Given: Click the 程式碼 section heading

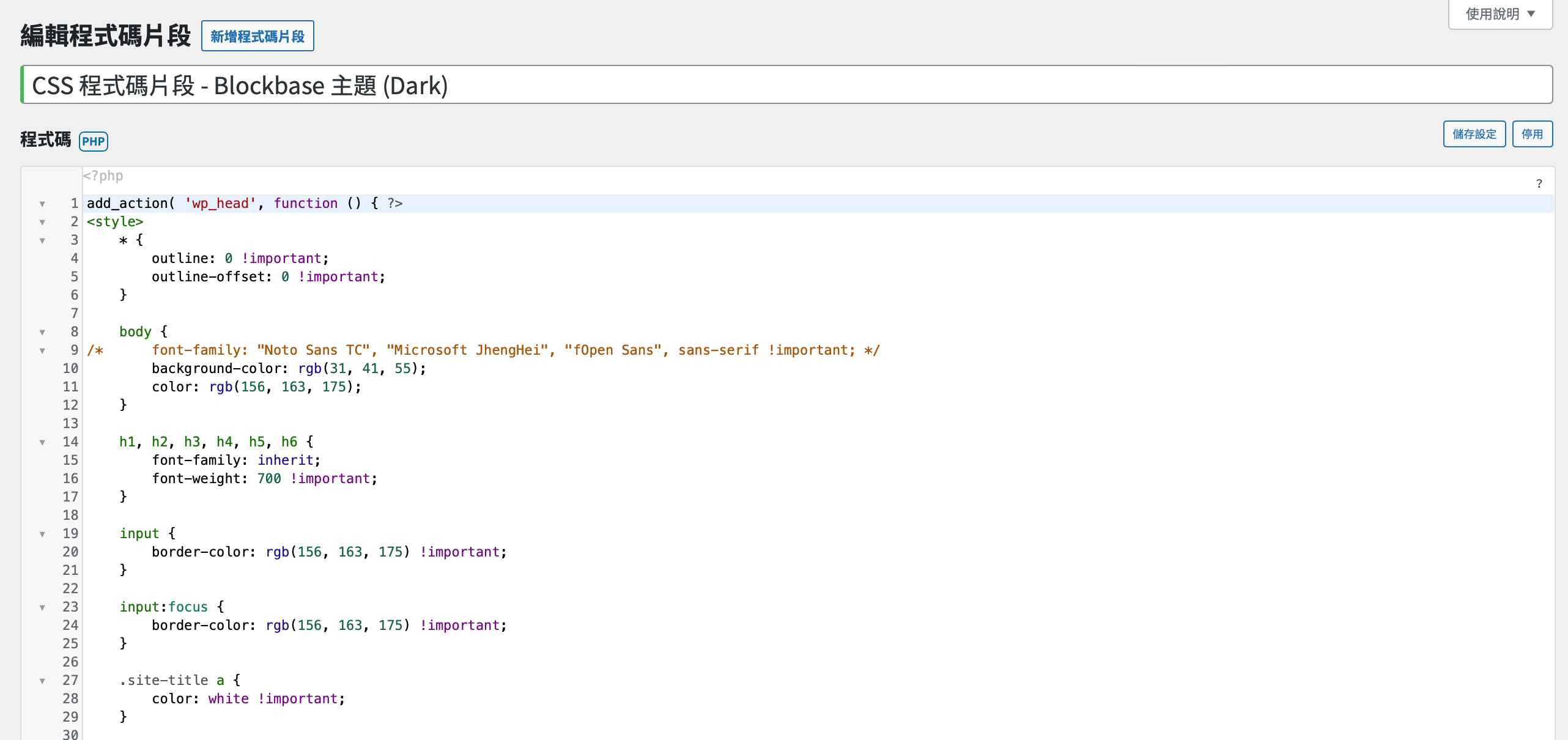Looking at the screenshot, I should 46,139.
